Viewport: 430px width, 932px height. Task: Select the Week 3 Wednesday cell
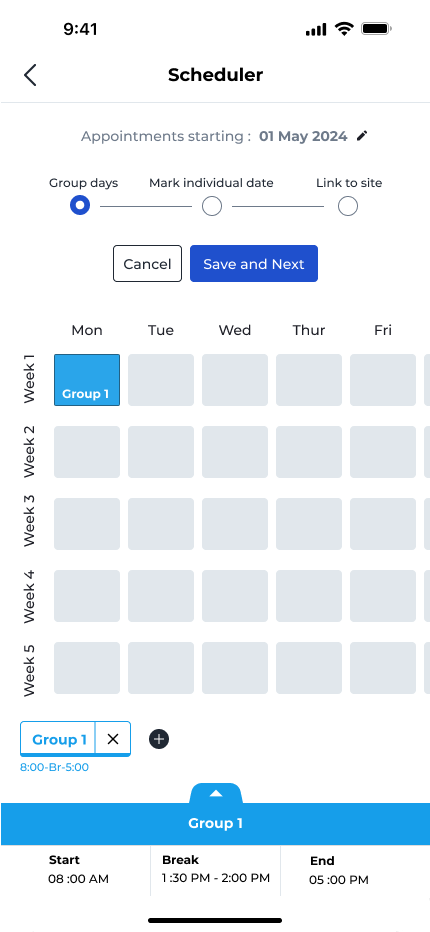[235, 524]
